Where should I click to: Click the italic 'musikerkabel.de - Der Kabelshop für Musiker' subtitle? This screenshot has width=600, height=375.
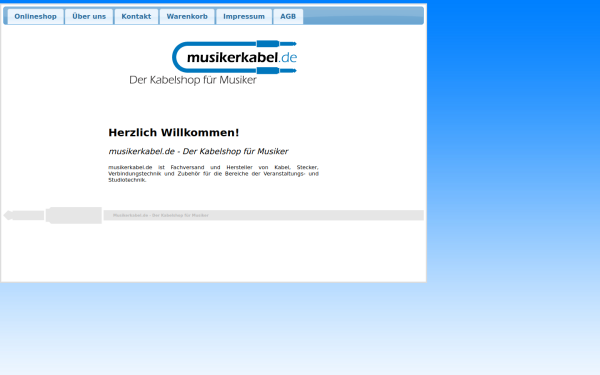coord(198,151)
